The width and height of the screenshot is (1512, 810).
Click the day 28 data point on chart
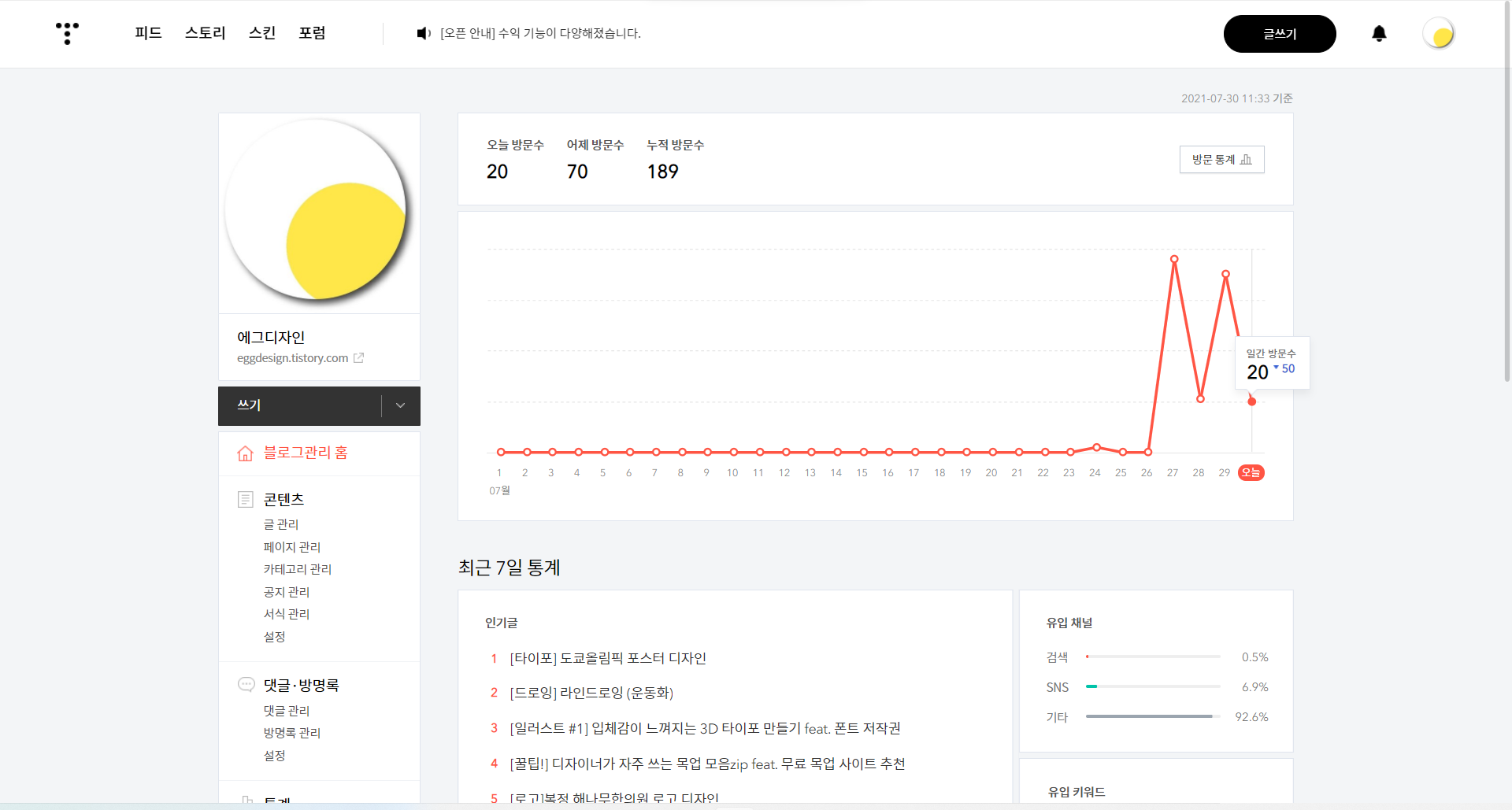coord(1200,399)
